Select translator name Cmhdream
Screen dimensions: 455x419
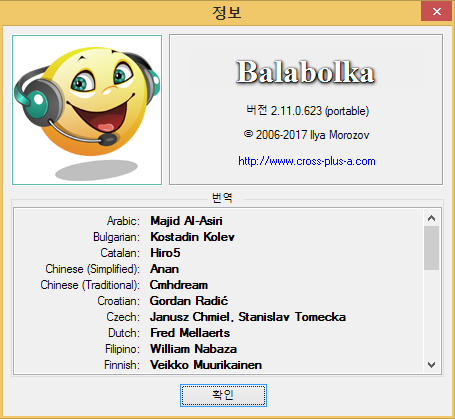(179, 285)
